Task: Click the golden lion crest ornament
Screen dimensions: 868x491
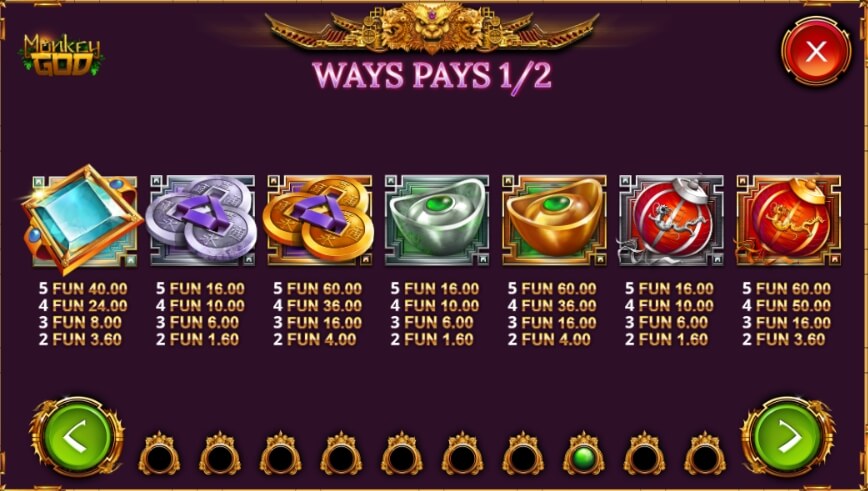Action: (432, 28)
